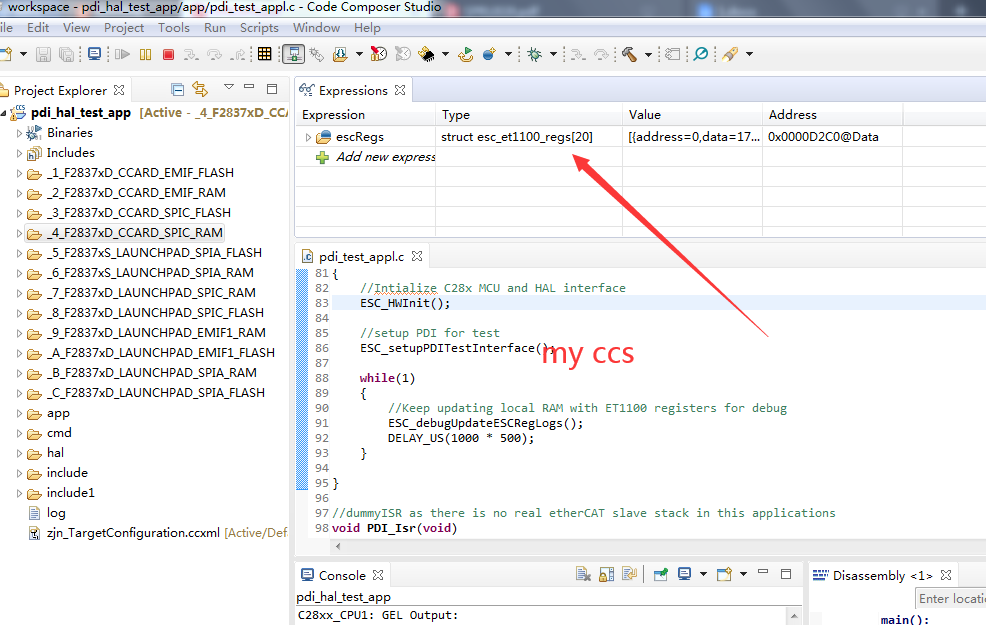Open the Open Console dropdown arrow
The width and height of the screenshot is (986, 625).
[x=743, y=574]
